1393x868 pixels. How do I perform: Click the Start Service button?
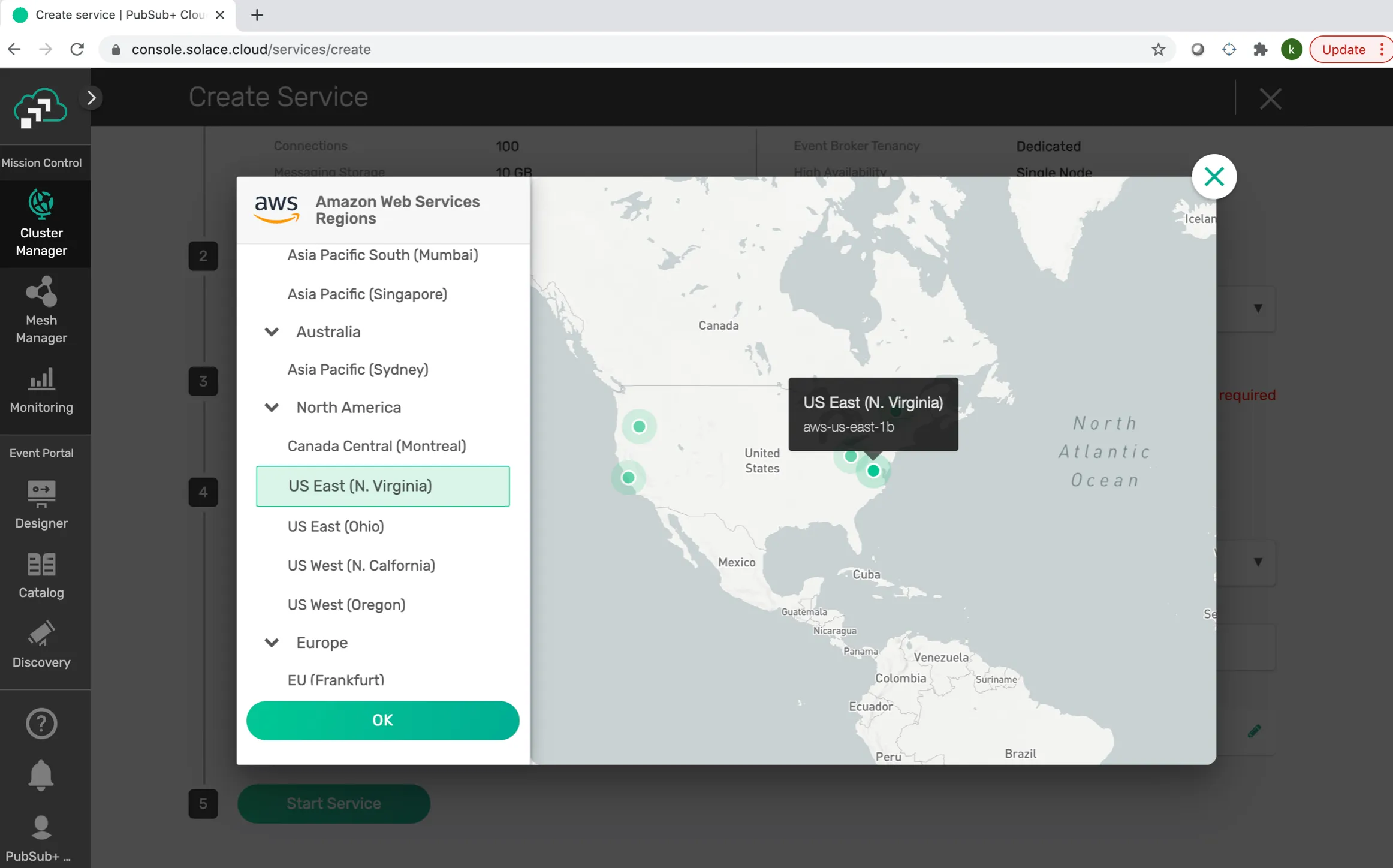pos(334,803)
